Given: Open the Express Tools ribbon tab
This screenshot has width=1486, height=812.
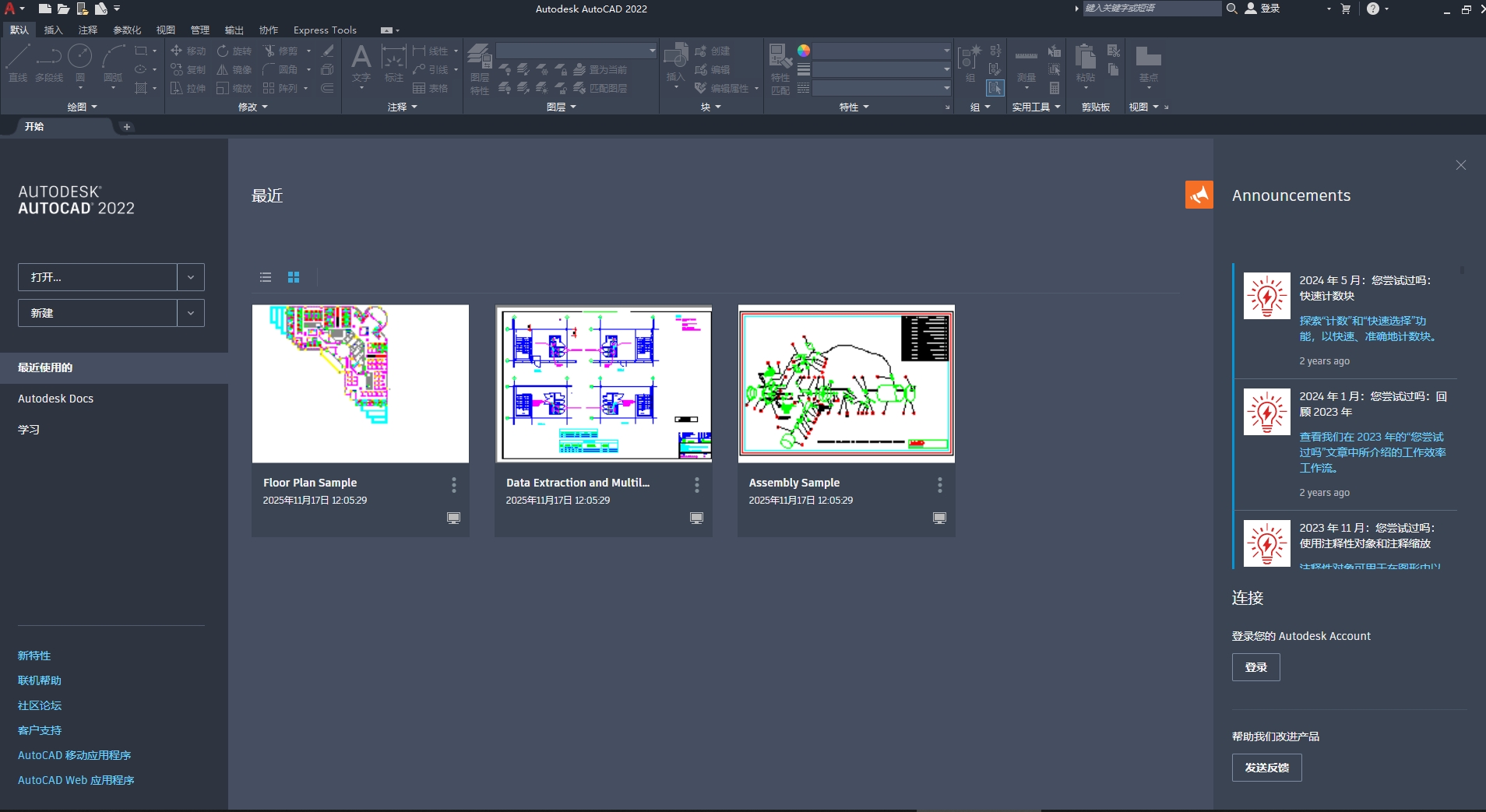Looking at the screenshot, I should click(324, 30).
